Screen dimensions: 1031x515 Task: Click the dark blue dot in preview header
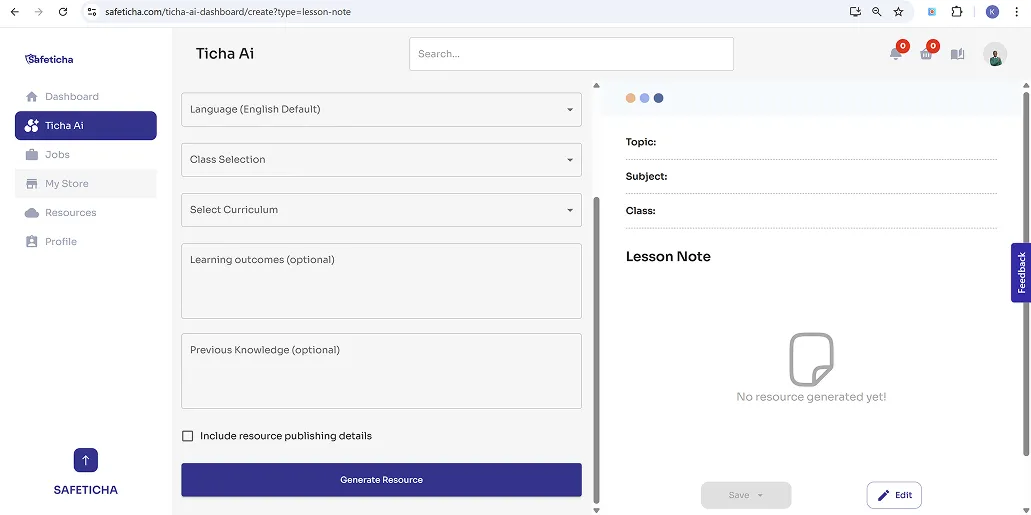[658, 98]
